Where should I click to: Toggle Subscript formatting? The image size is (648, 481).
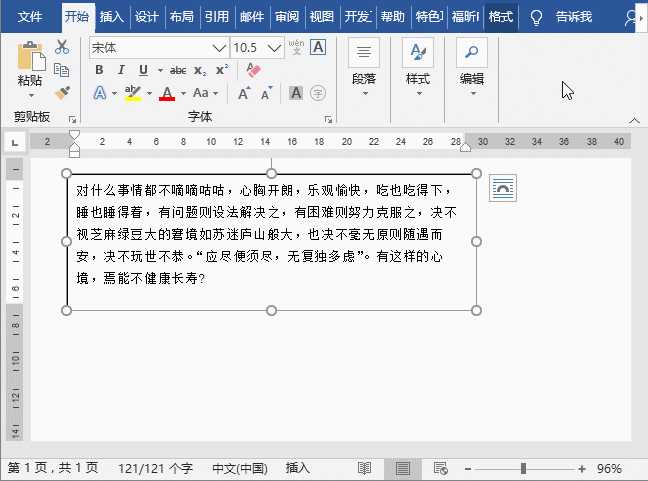tap(200, 70)
